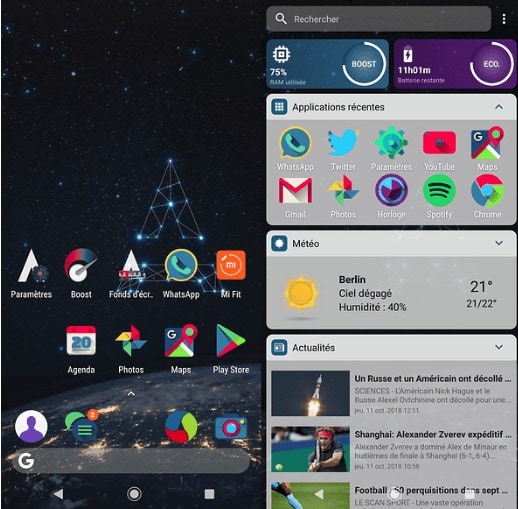Open the Berlin weather details
The height and width of the screenshot is (509, 518).
(x=391, y=293)
